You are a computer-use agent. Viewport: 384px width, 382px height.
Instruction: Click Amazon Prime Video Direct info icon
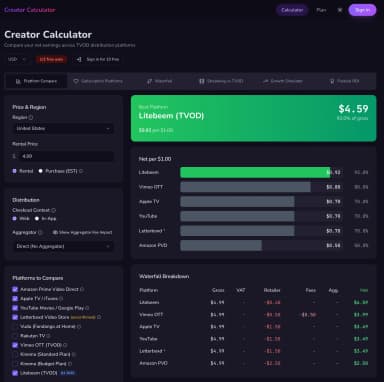[82, 289]
